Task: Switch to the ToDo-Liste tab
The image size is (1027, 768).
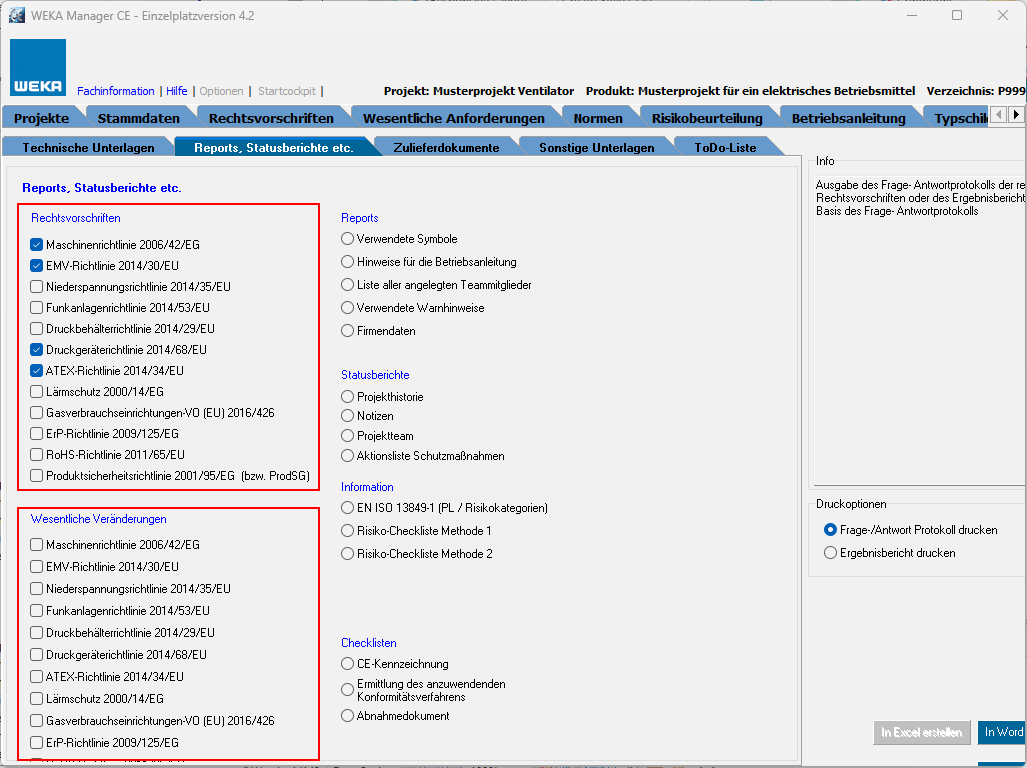Action: pyautogui.click(x=725, y=147)
